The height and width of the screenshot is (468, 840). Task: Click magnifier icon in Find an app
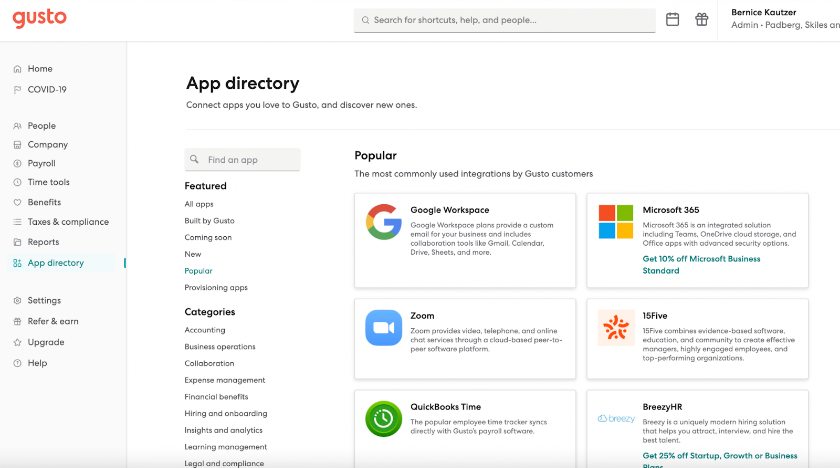(x=194, y=160)
